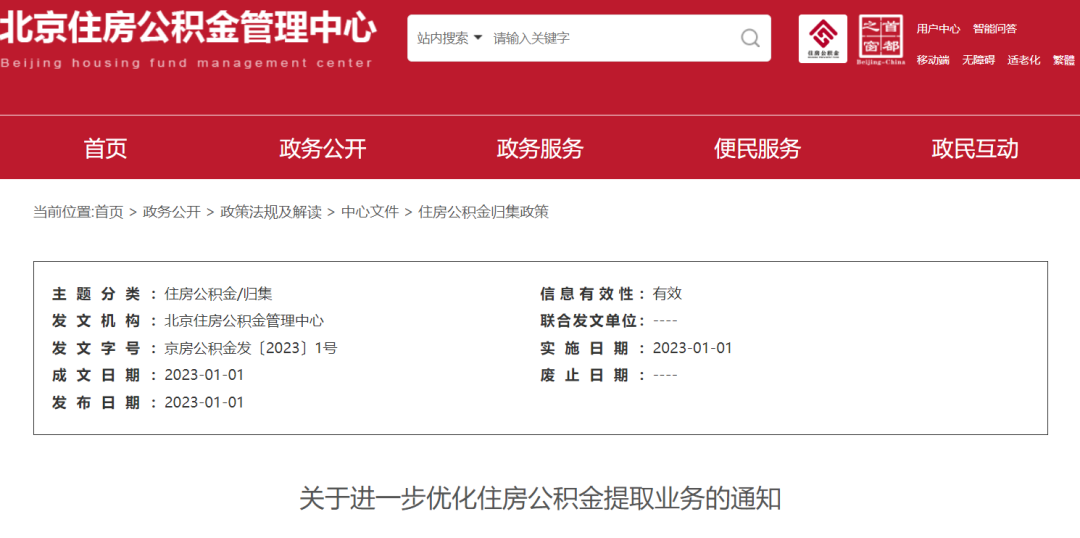Switch to 繁體 traditional Chinese
1080x538 pixels.
click(x=1063, y=60)
